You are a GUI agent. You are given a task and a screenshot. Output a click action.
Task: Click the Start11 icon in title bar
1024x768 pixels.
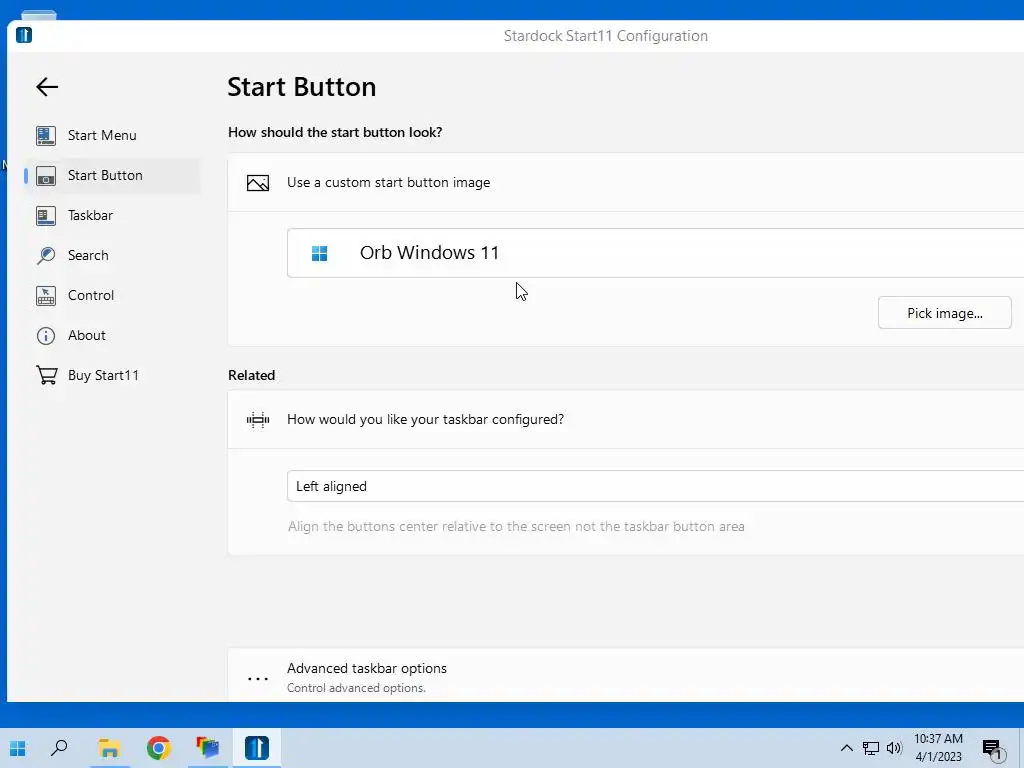(24, 35)
